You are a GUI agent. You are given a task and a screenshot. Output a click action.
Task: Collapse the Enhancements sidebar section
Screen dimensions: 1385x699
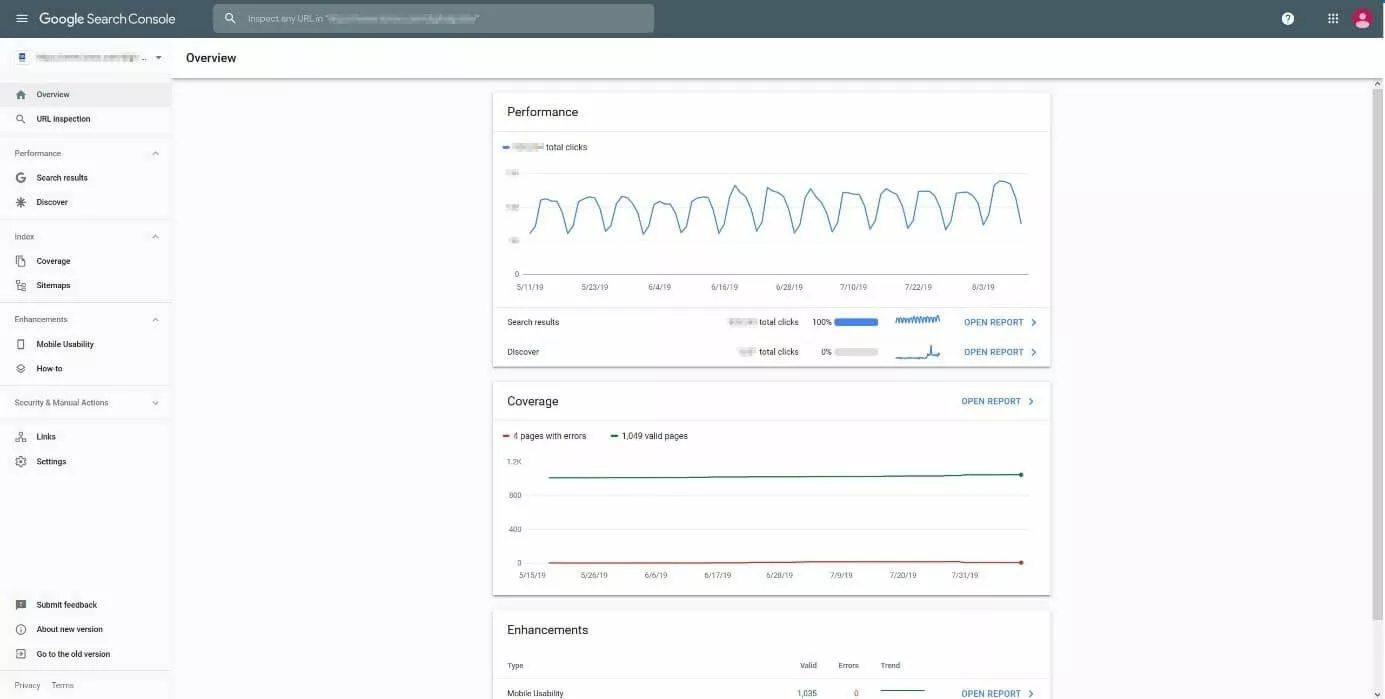coord(155,320)
